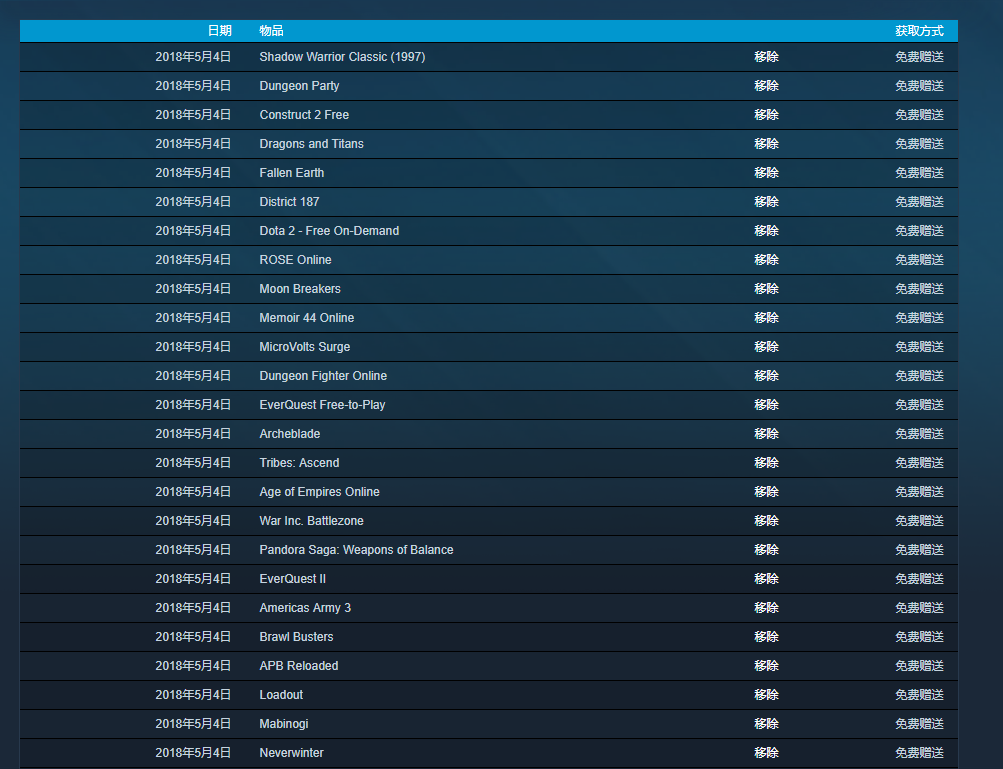Click 移除 for MicroVolts Surge
Image resolution: width=1003 pixels, height=769 pixels.
tap(766, 347)
